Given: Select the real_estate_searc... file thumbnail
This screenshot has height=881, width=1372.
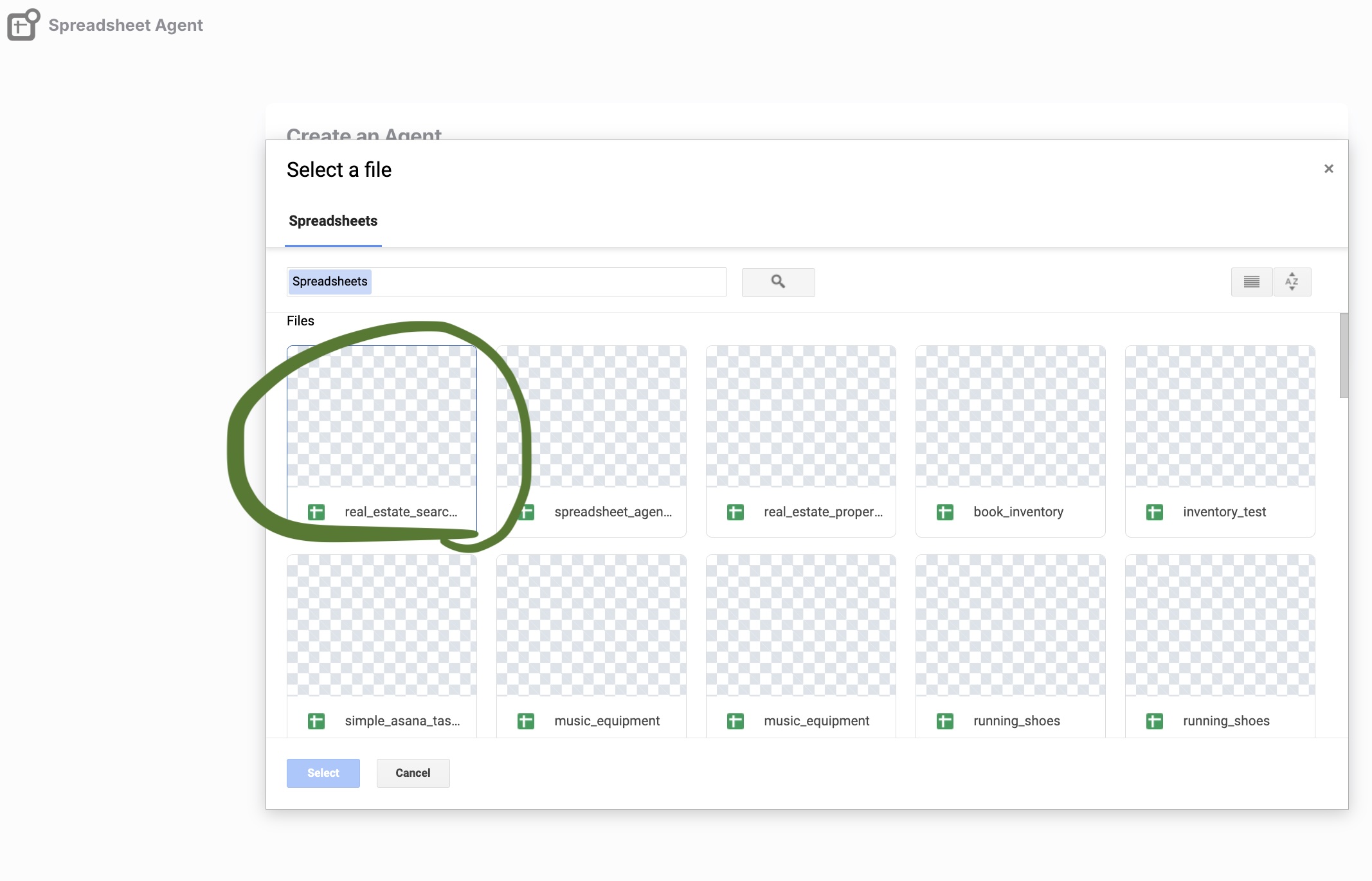Looking at the screenshot, I should pos(382,417).
